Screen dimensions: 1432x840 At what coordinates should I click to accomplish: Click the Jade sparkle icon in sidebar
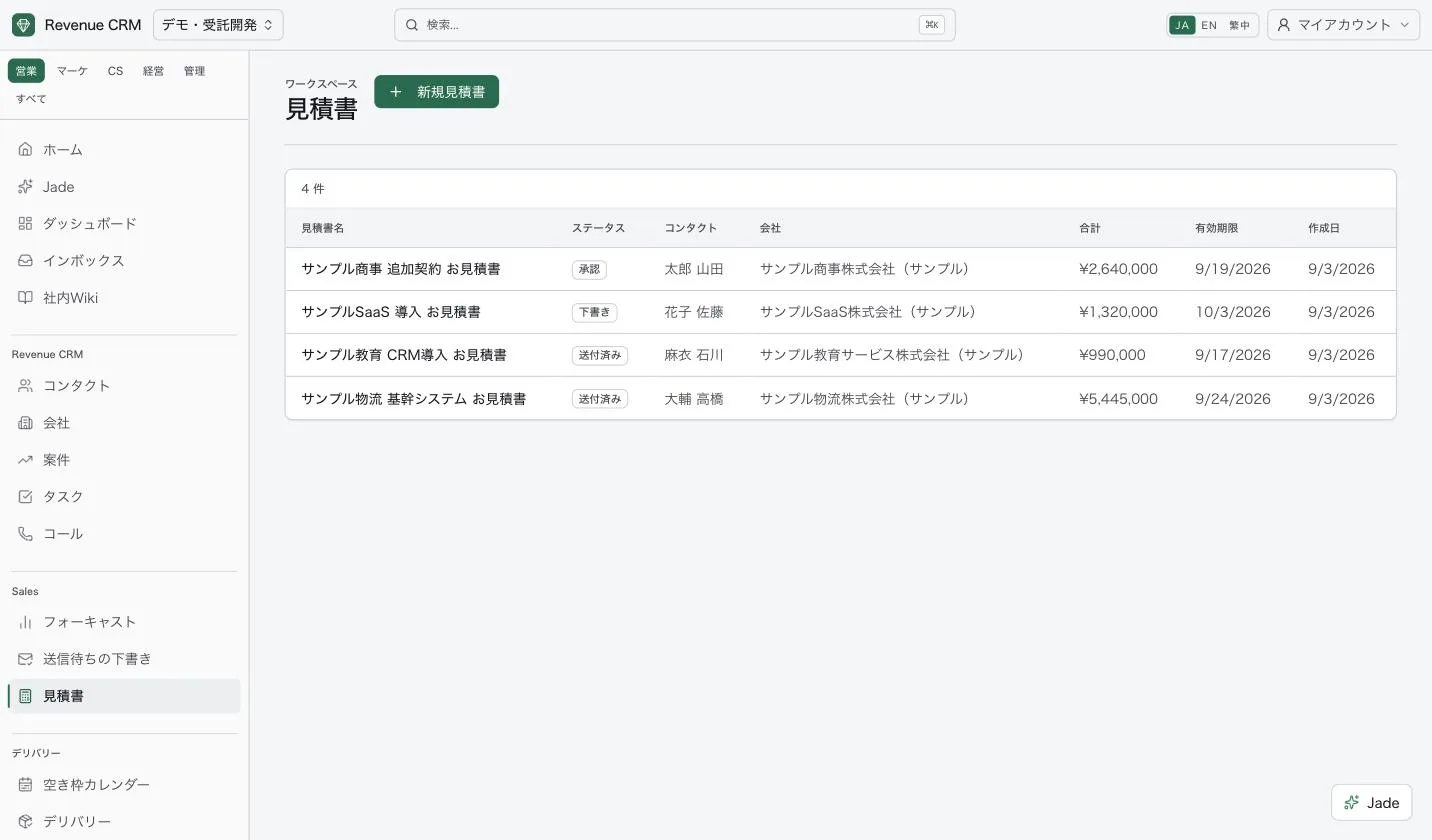(x=26, y=187)
